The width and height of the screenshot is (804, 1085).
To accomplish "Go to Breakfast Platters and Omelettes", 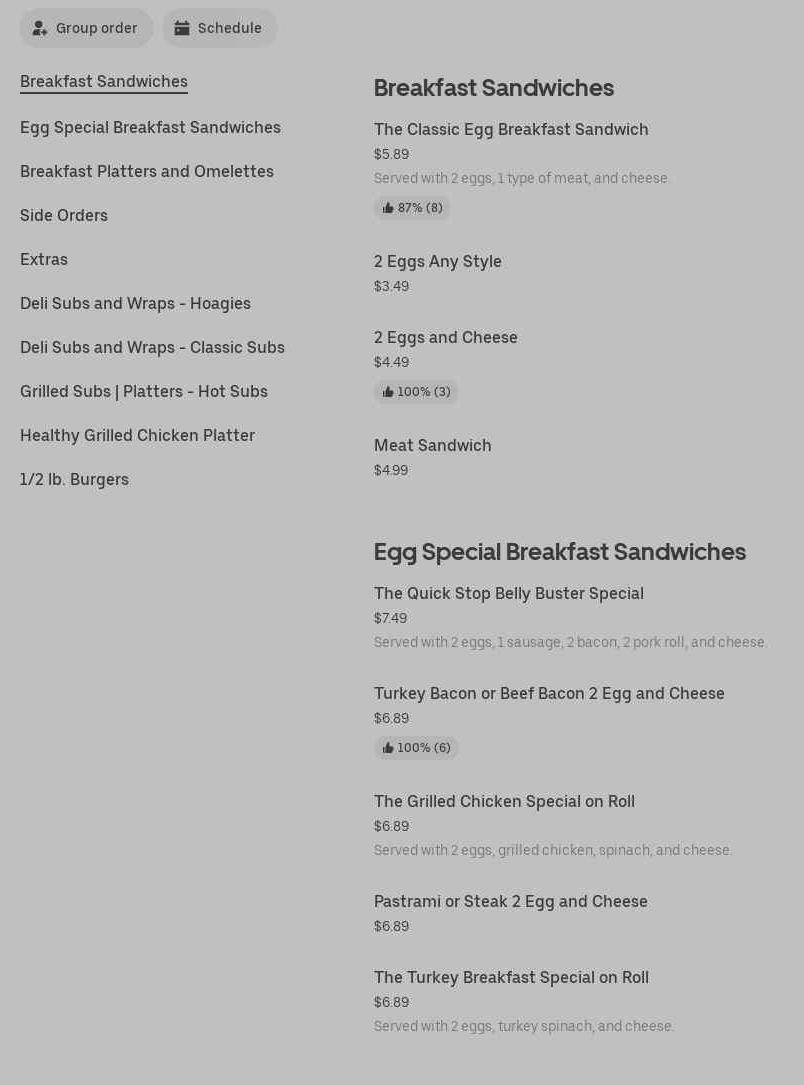I will [147, 171].
